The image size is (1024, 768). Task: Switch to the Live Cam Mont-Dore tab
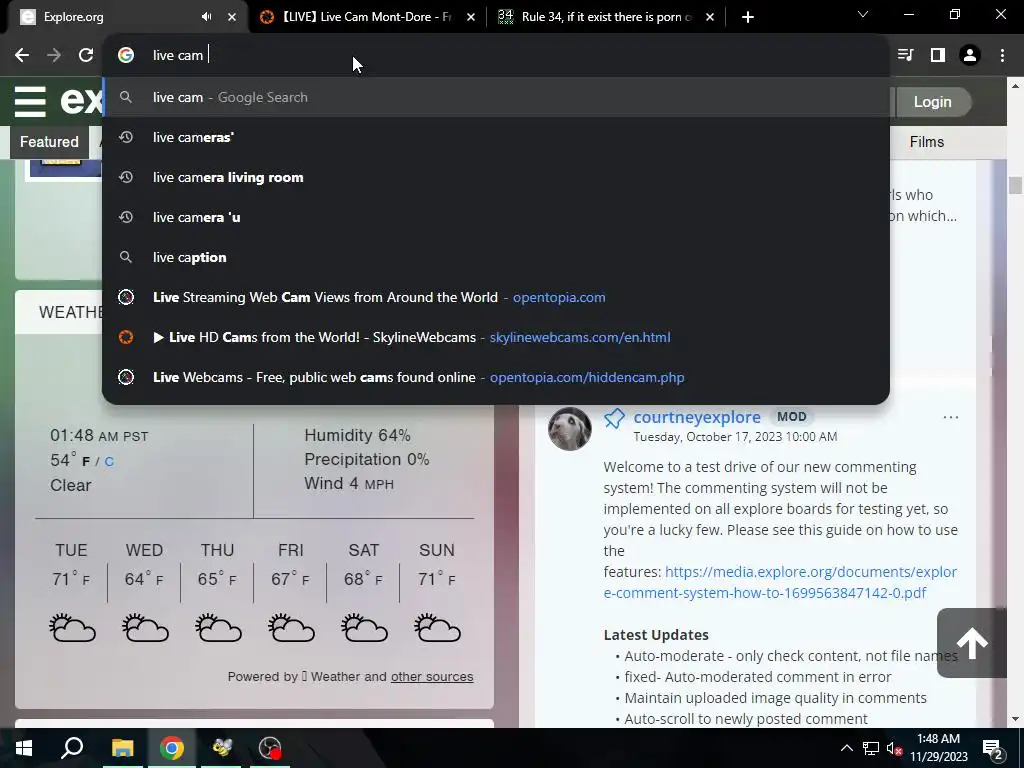[x=368, y=17]
